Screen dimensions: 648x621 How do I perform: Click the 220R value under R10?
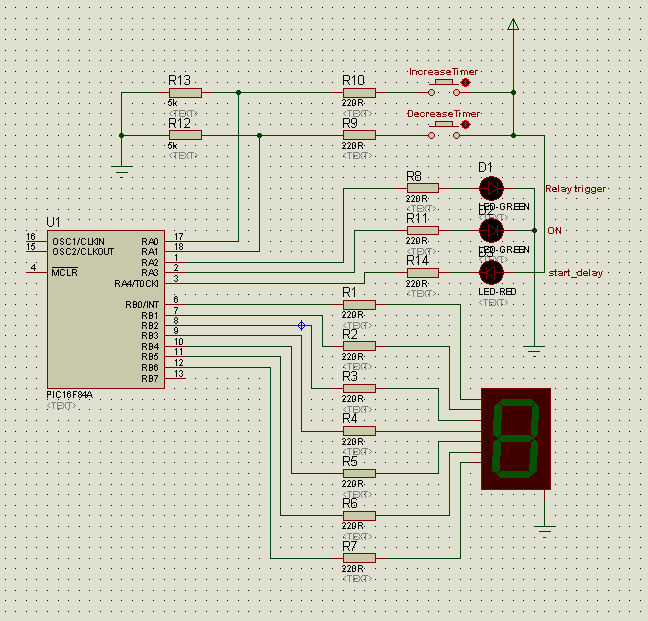353,103
